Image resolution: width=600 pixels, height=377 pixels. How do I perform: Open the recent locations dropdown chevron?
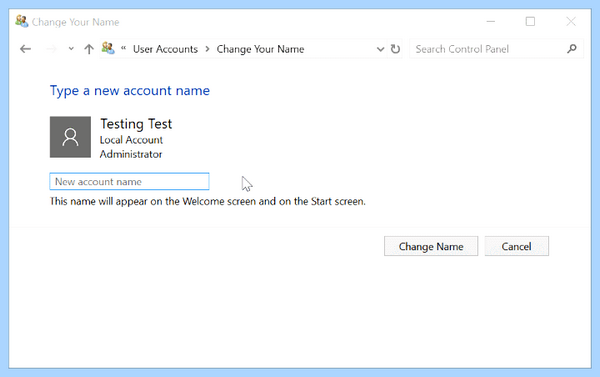71,49
